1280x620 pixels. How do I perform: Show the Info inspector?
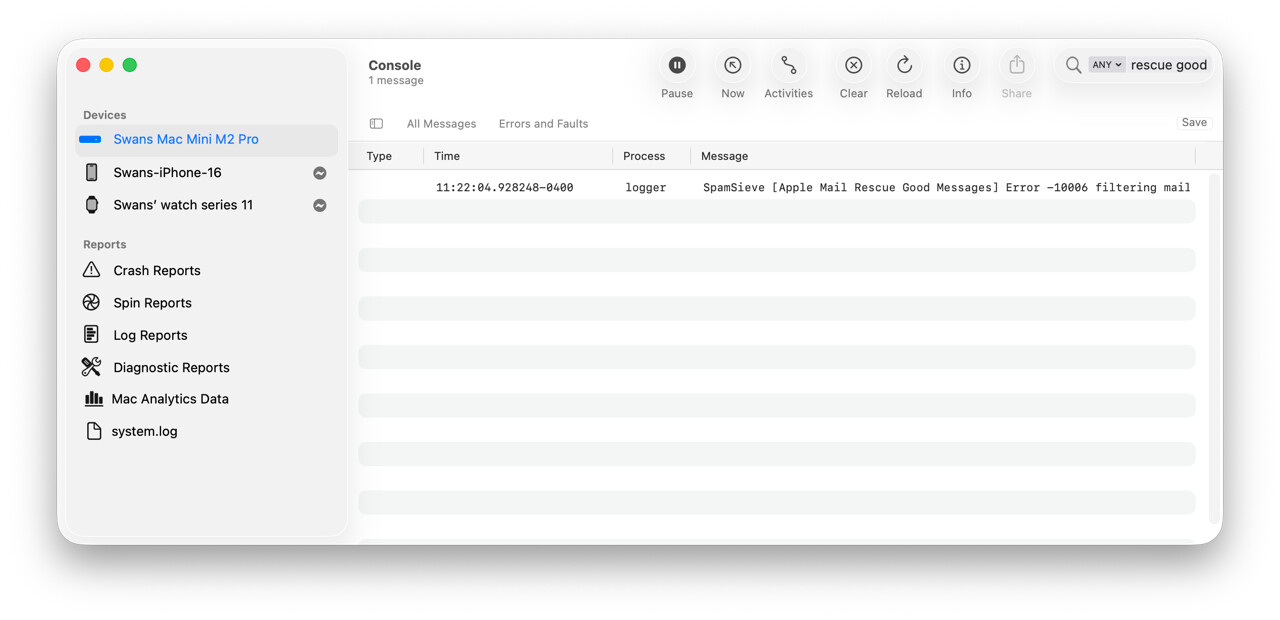pos(961,66)
